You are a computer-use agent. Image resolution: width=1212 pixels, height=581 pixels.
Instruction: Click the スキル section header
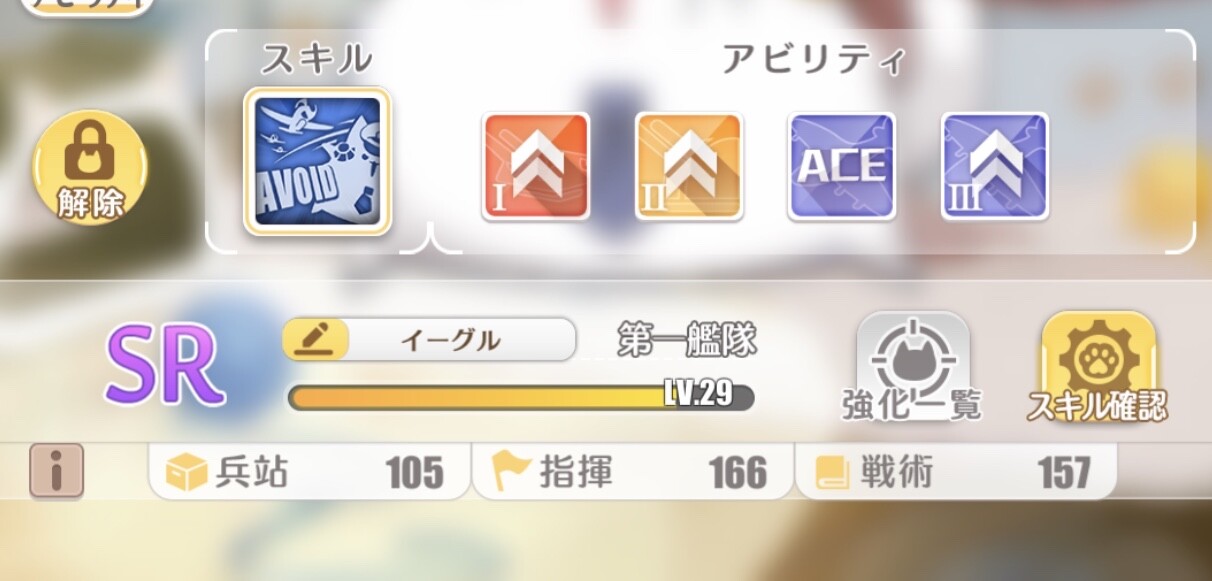pos(316,60)
